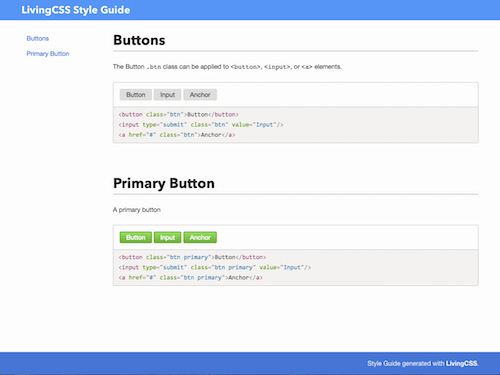Viewport: 500px width, 375px height.
Task: Click the input class="btn primary" code line
Action: pos(215,267)
